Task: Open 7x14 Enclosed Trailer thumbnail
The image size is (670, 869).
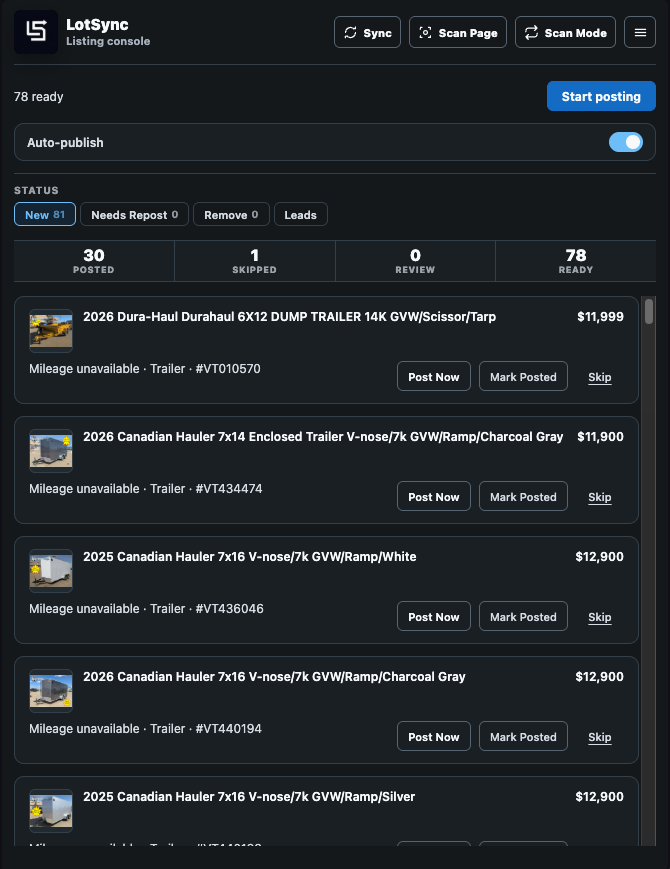Action: (x=51, y=451)
